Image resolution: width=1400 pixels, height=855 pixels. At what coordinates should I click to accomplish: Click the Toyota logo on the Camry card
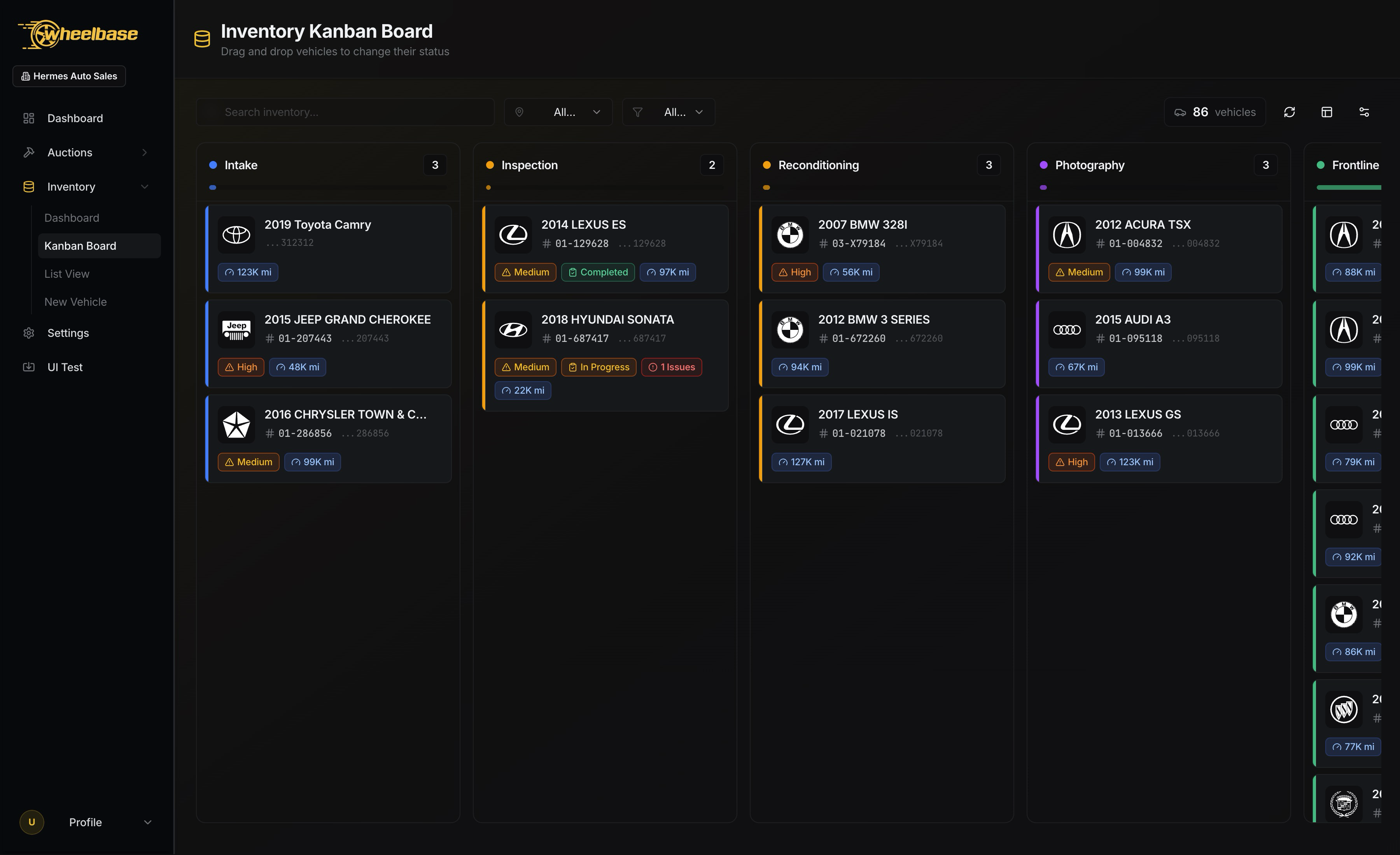pos(236,234)
